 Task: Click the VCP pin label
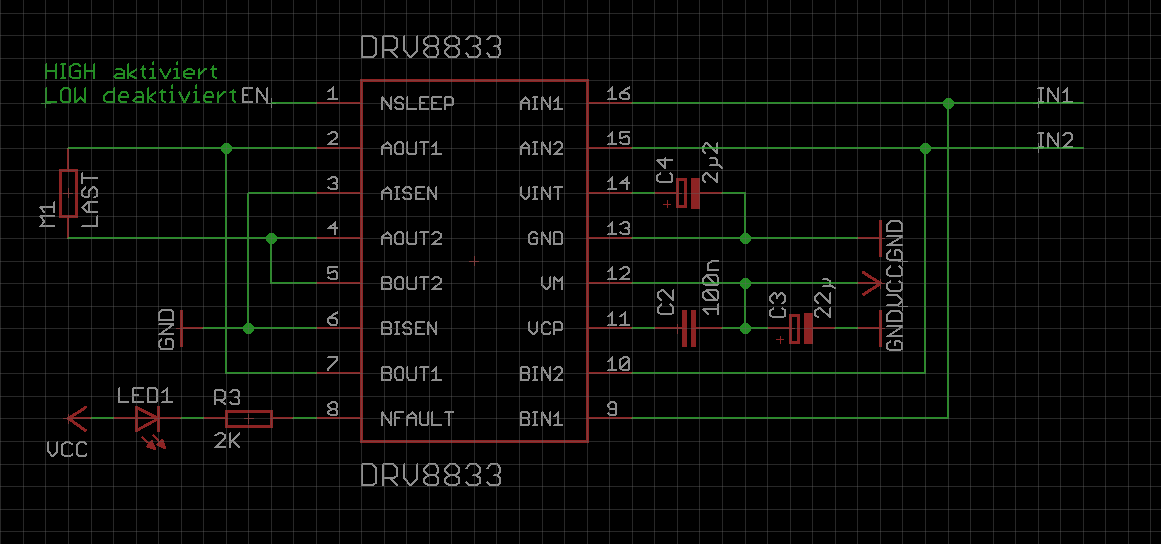[x=546, y=329]
